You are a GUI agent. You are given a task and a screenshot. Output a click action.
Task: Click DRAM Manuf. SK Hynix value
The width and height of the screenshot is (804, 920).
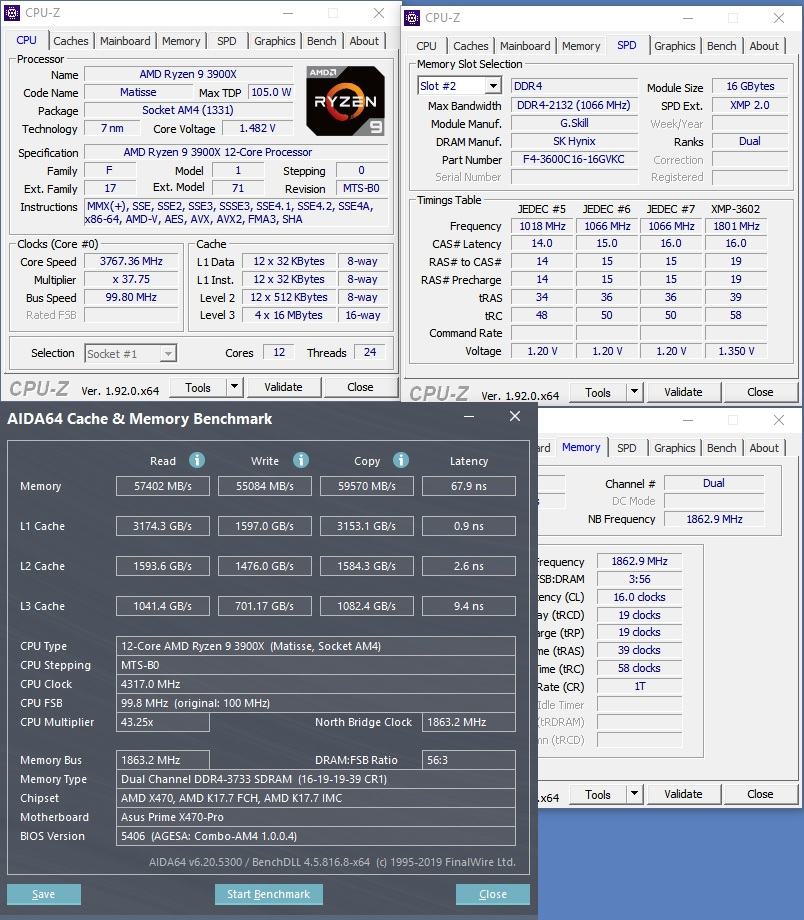coord(574,141)
